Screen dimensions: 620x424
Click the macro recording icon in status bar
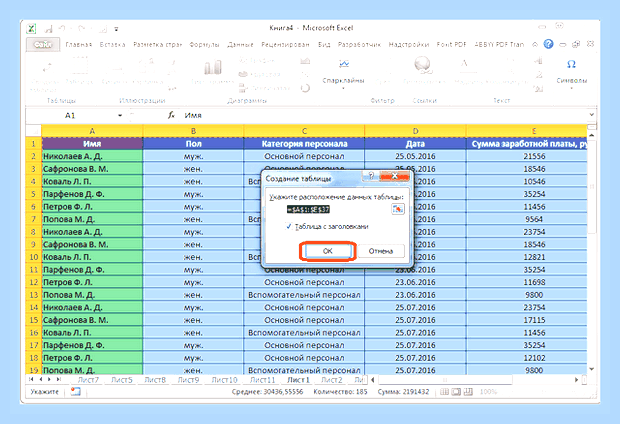click(x=75, y=392)
